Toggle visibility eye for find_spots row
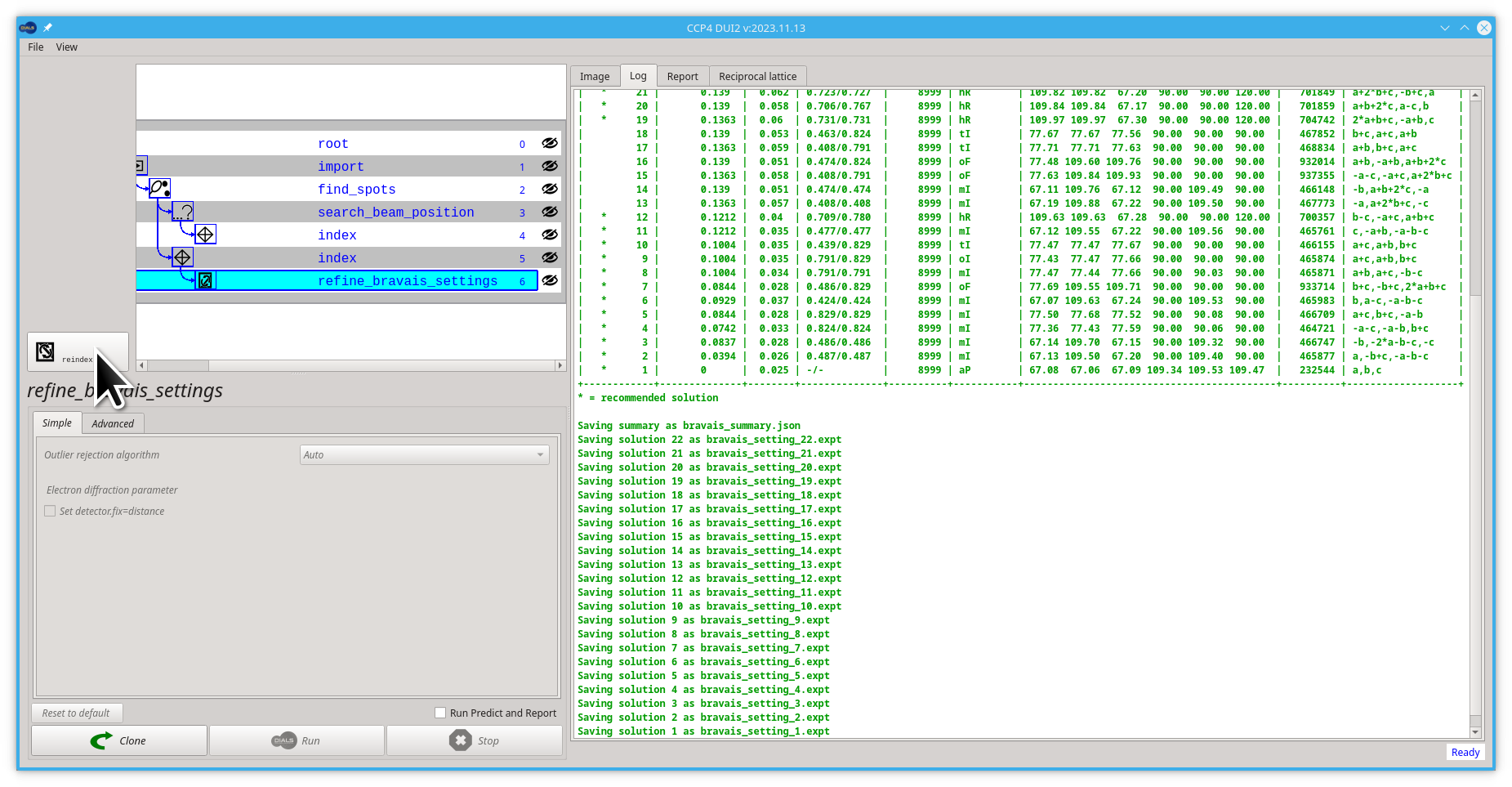 (x=550, y=189)
